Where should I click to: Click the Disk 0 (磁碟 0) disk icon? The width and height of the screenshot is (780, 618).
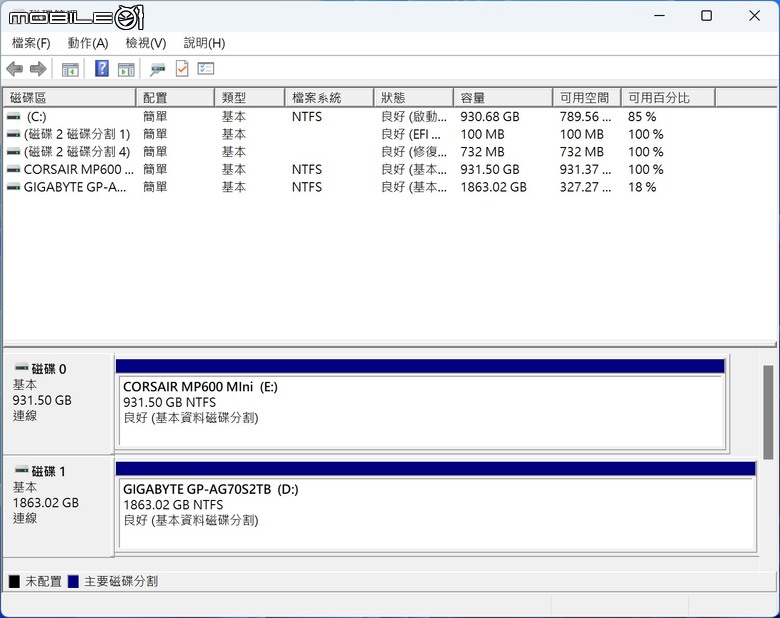21,368
